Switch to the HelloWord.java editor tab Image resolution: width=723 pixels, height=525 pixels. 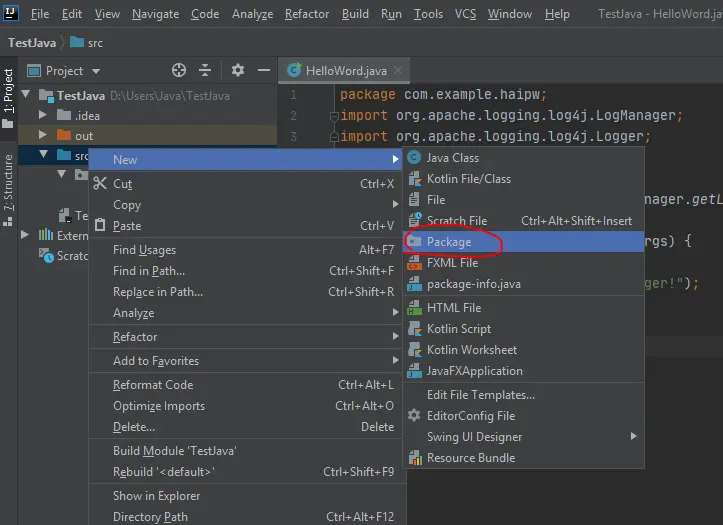[346, 71]
